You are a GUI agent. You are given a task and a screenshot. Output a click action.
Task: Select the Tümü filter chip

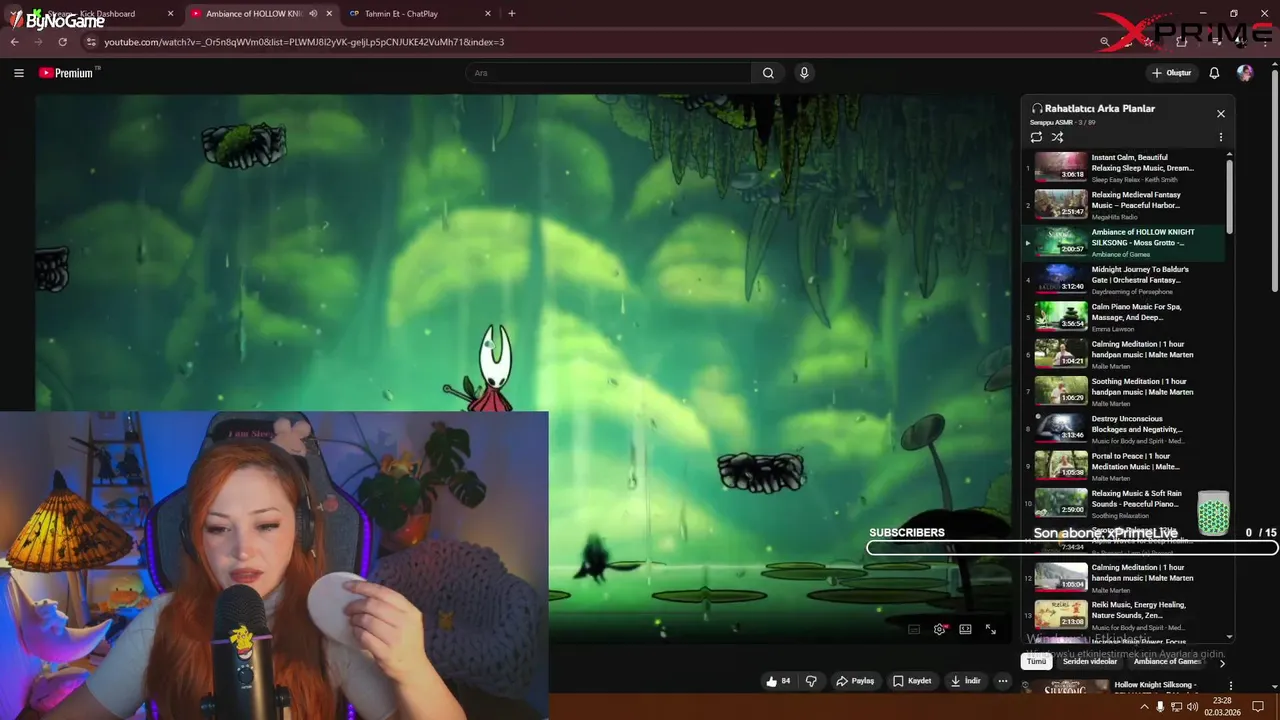click(1036, 661)
